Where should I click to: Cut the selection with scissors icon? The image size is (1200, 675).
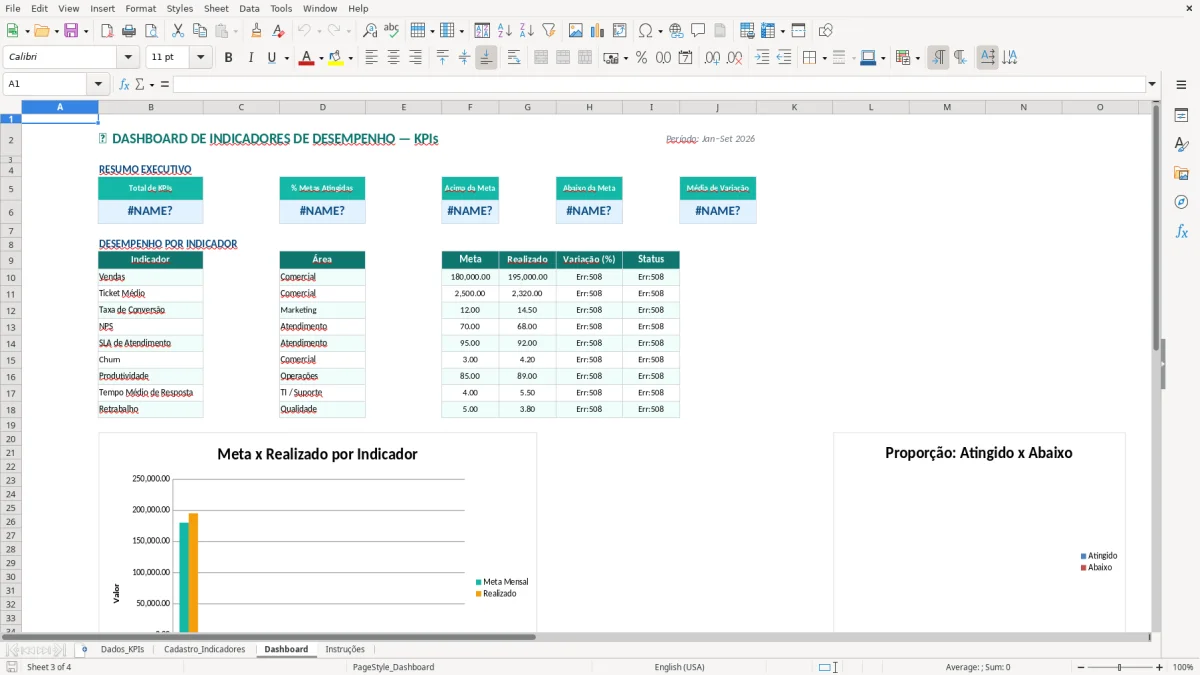[177, 31]
